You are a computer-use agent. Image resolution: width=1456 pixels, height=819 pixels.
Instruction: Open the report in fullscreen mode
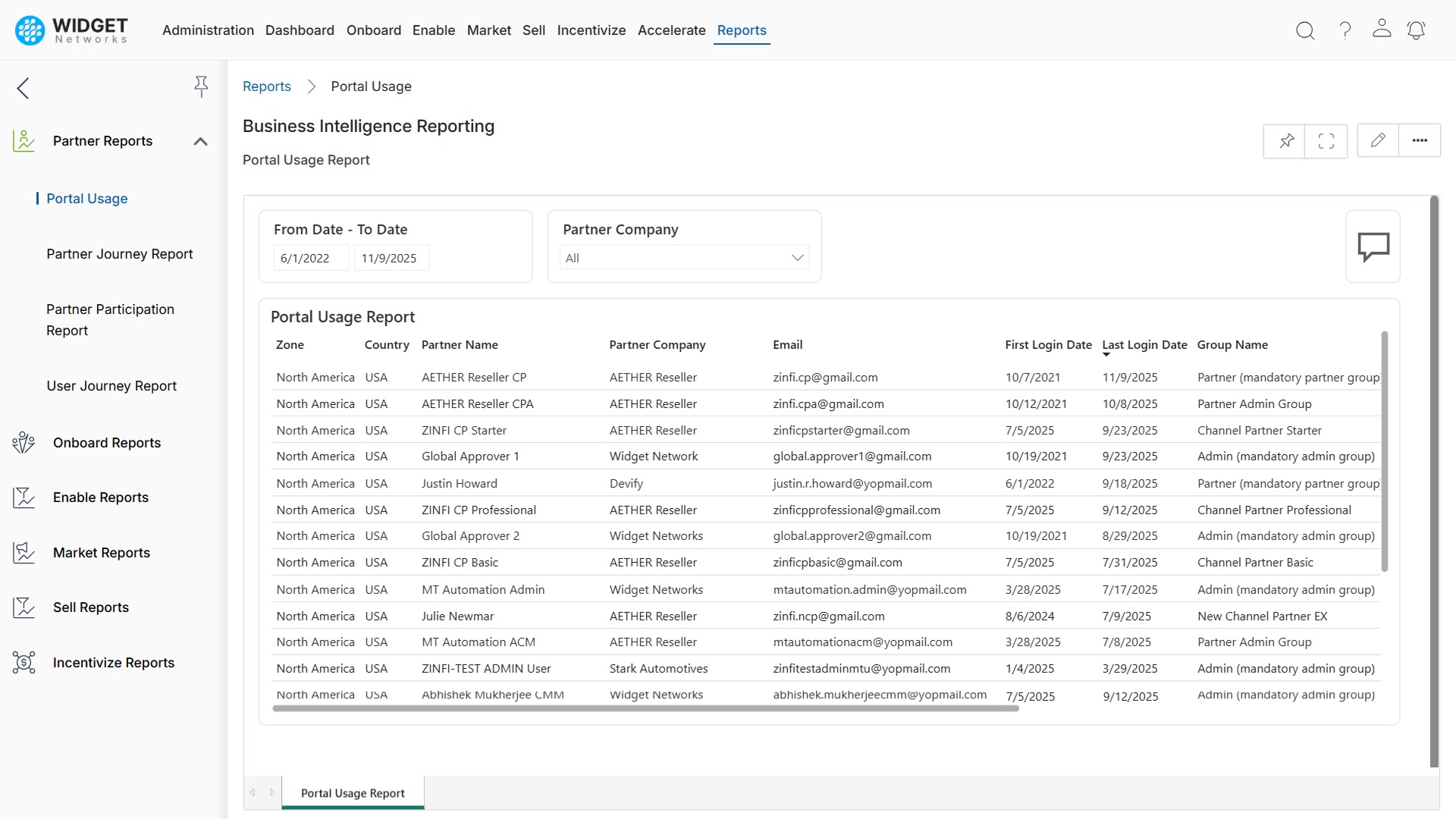click(x=1326, y=140)
